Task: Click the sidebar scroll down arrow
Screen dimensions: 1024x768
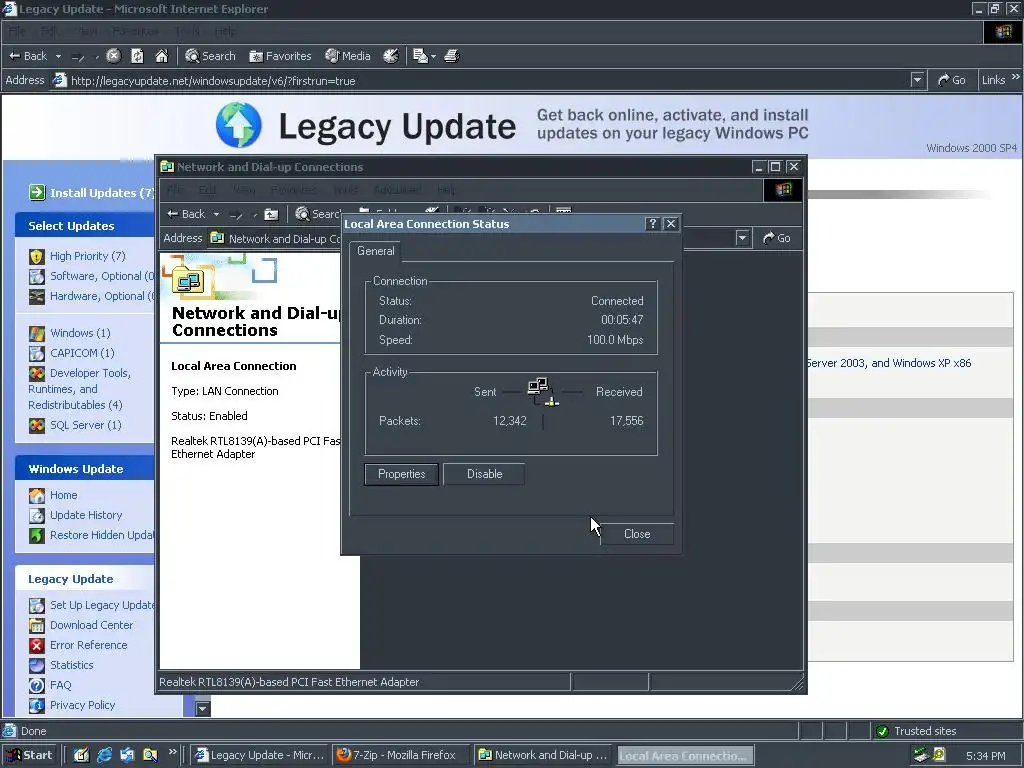Action: pyautogui.click(x=203, y=709)
